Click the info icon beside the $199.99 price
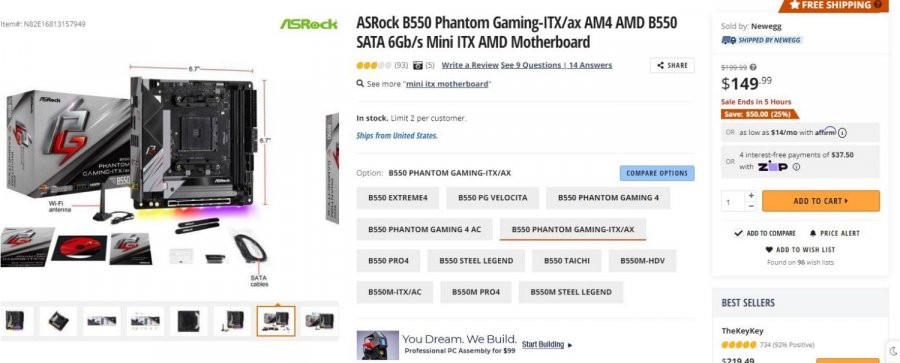Screen dimensions: 900x363 [753, 67]
